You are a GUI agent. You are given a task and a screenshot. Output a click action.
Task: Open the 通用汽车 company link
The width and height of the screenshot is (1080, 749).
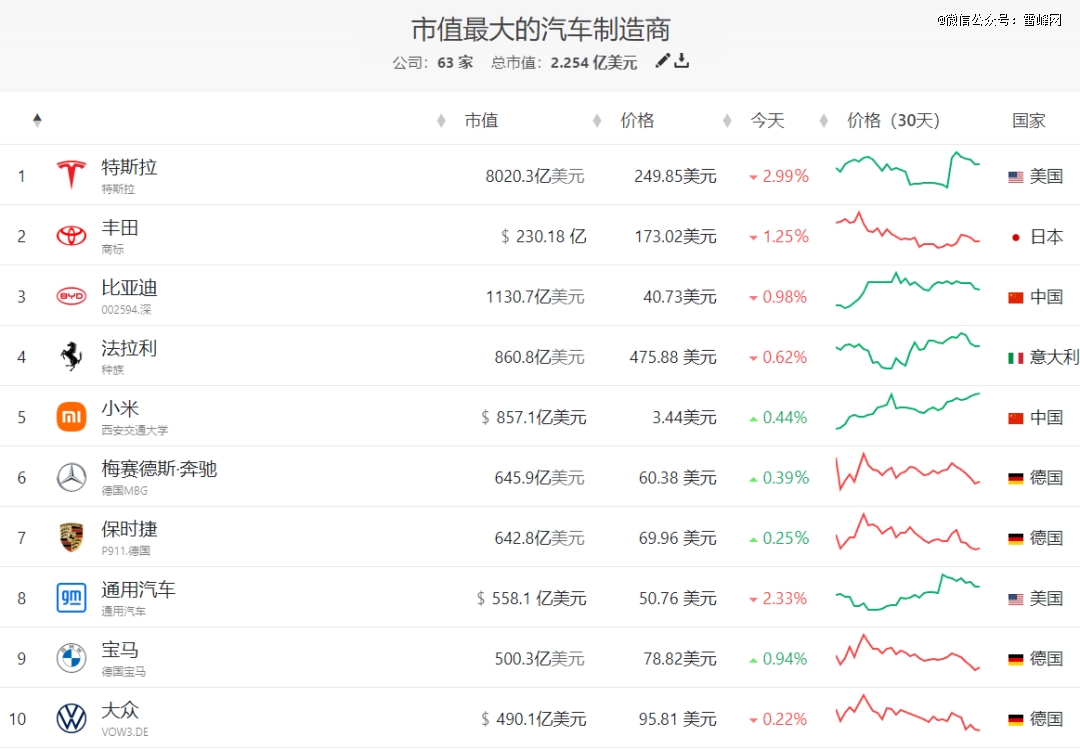[138, 590]
